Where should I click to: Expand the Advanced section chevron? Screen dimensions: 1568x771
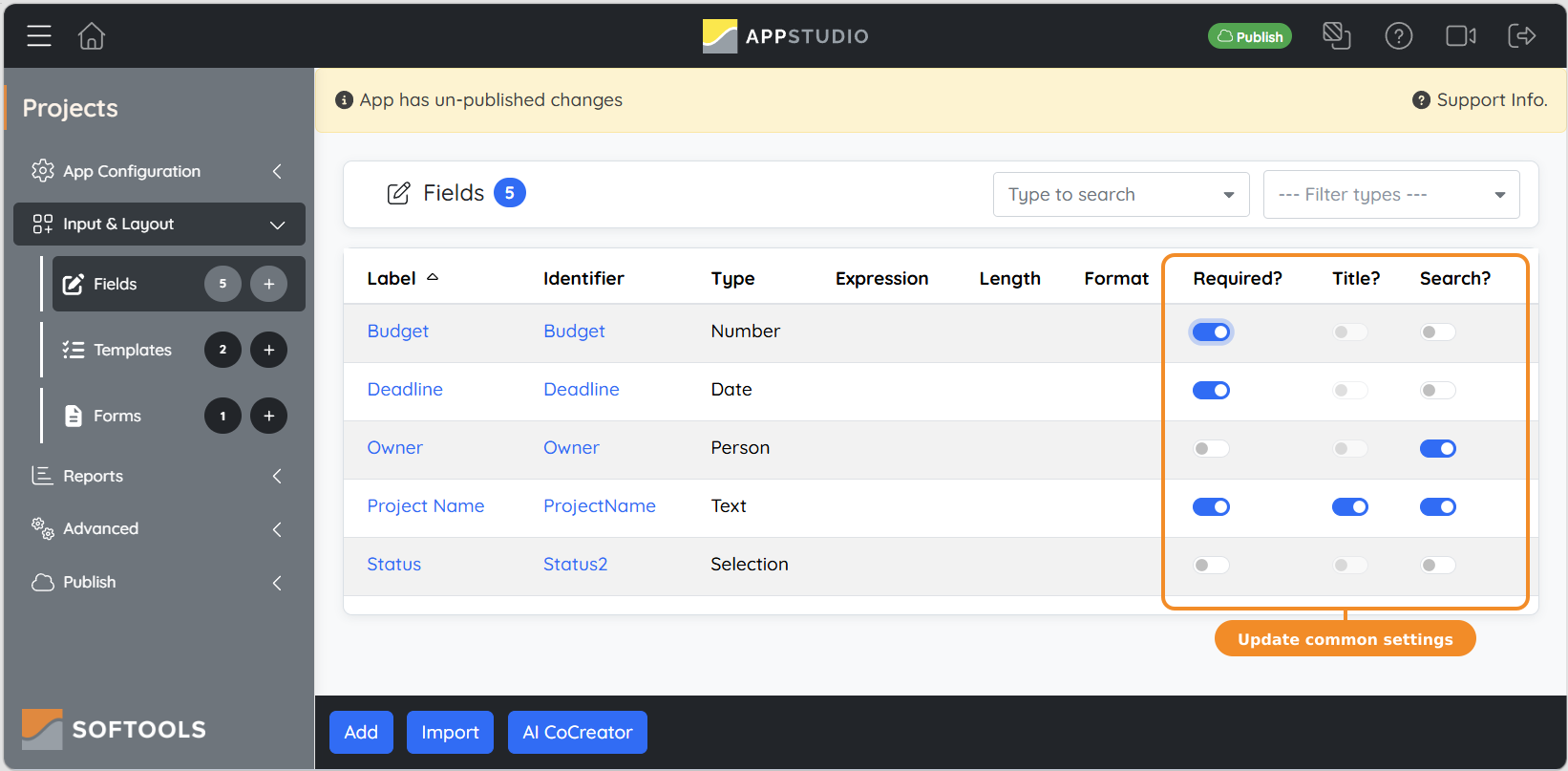pyautogui.click(x=277, y=529)
